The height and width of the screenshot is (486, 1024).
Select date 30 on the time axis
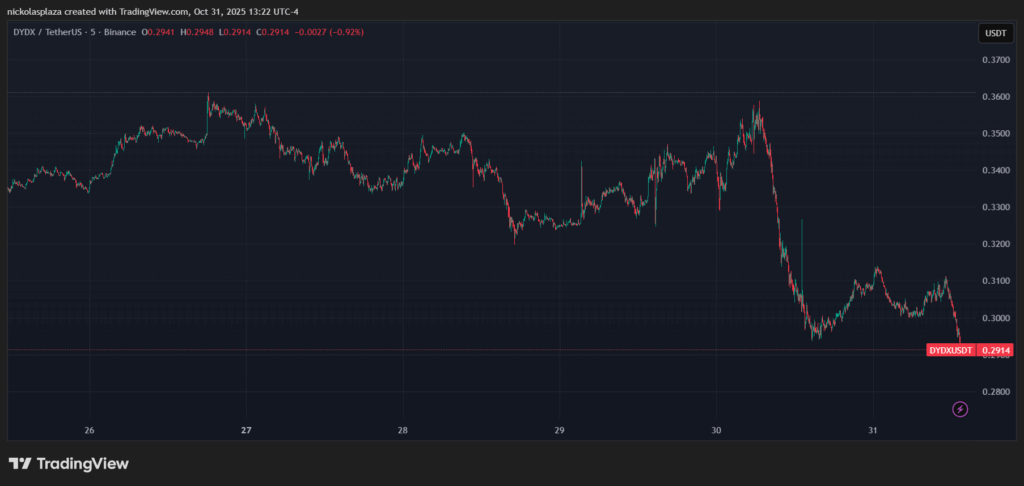pyautogui.click(x=716, y=431)
